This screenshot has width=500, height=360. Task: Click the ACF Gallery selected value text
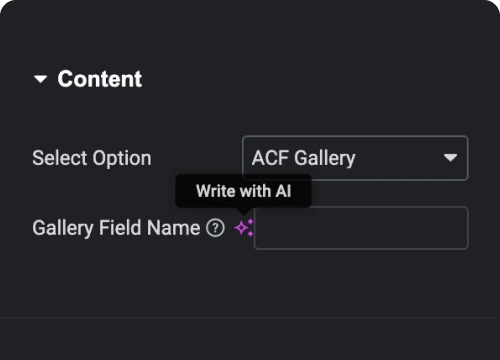pyautogui.click(x=304, y=158)
